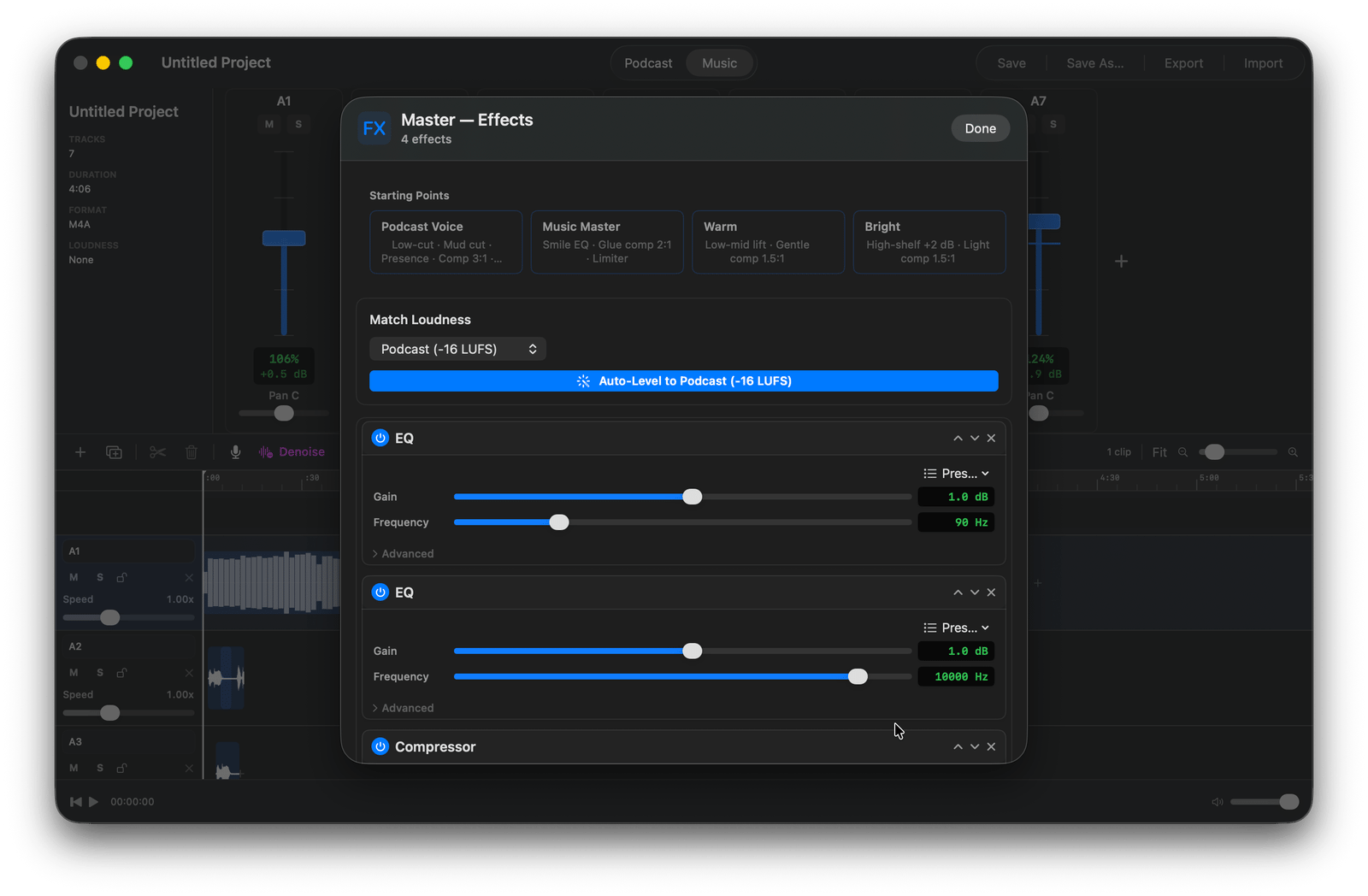
Task: Click Done to close the effects panel
Action: (x=981, y=128)
